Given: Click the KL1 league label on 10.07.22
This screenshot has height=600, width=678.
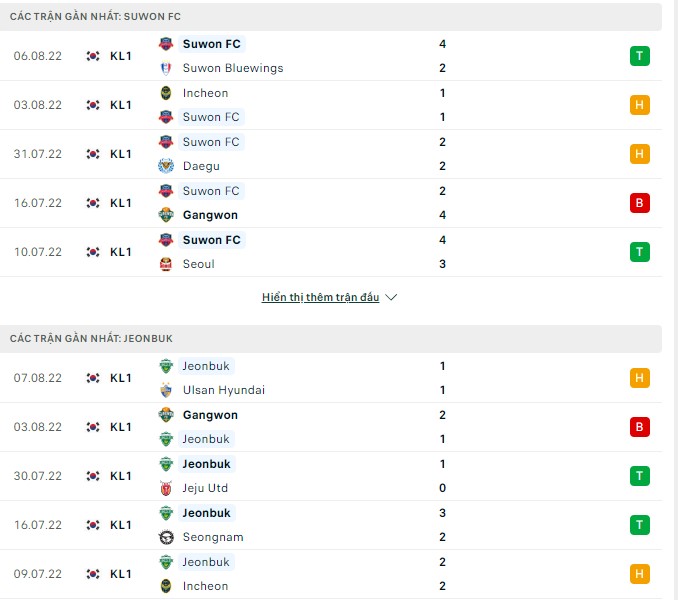Looking at the screenshot, I should tap(121, 252).
